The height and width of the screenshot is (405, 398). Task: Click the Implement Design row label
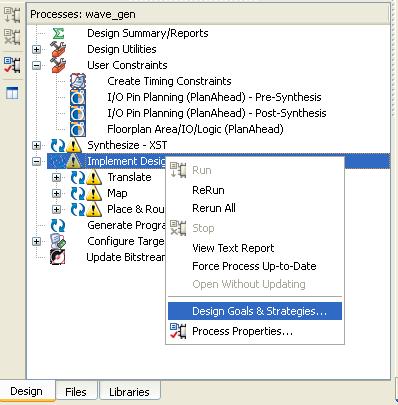tap(126, 161)
